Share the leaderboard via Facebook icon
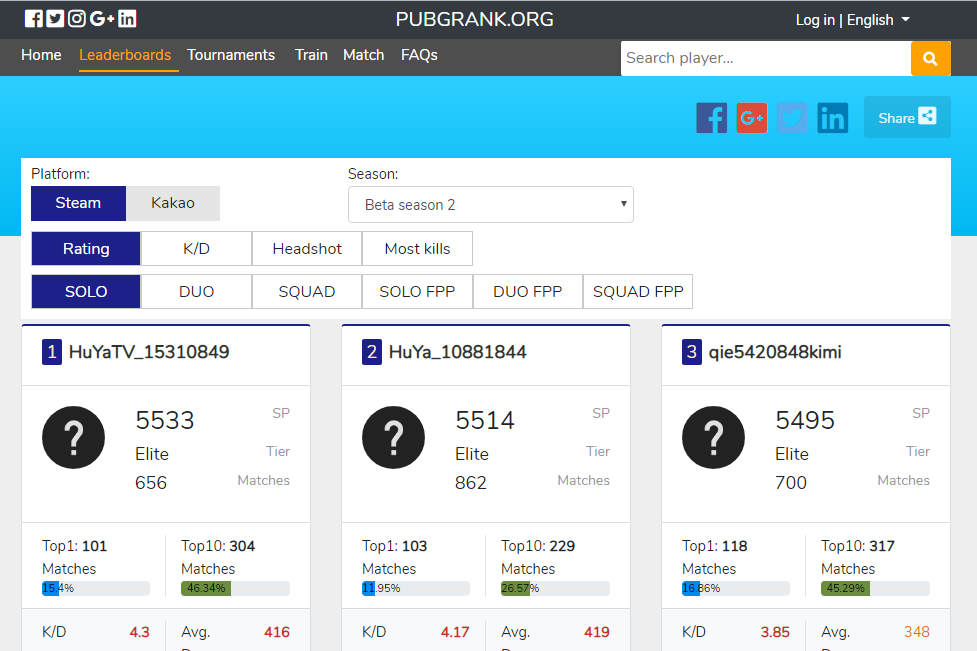Screen dimensions: 977x651 [712, 117]
